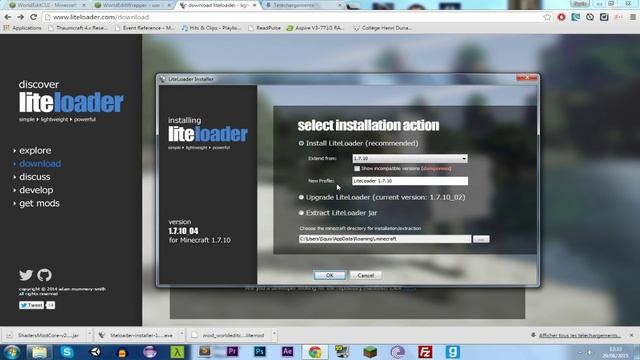
Task: Click the browser forward arrow
Action: 20,17
